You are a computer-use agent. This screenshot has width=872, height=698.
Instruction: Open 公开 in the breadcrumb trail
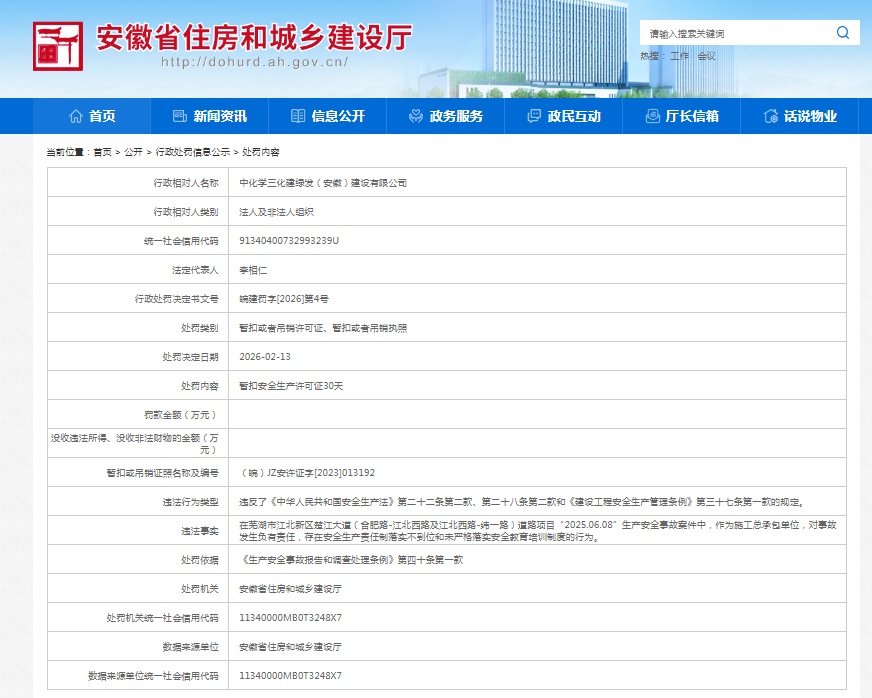tap(133, 152)
